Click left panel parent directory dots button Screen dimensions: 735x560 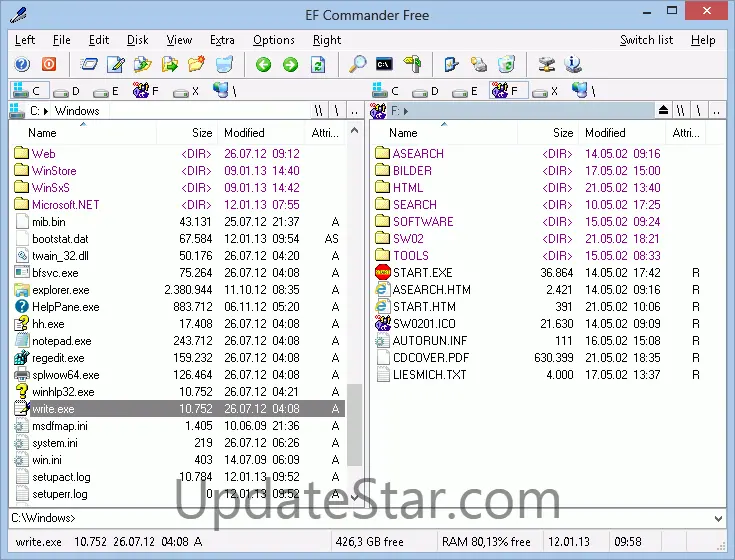click(x=354, y=111)
